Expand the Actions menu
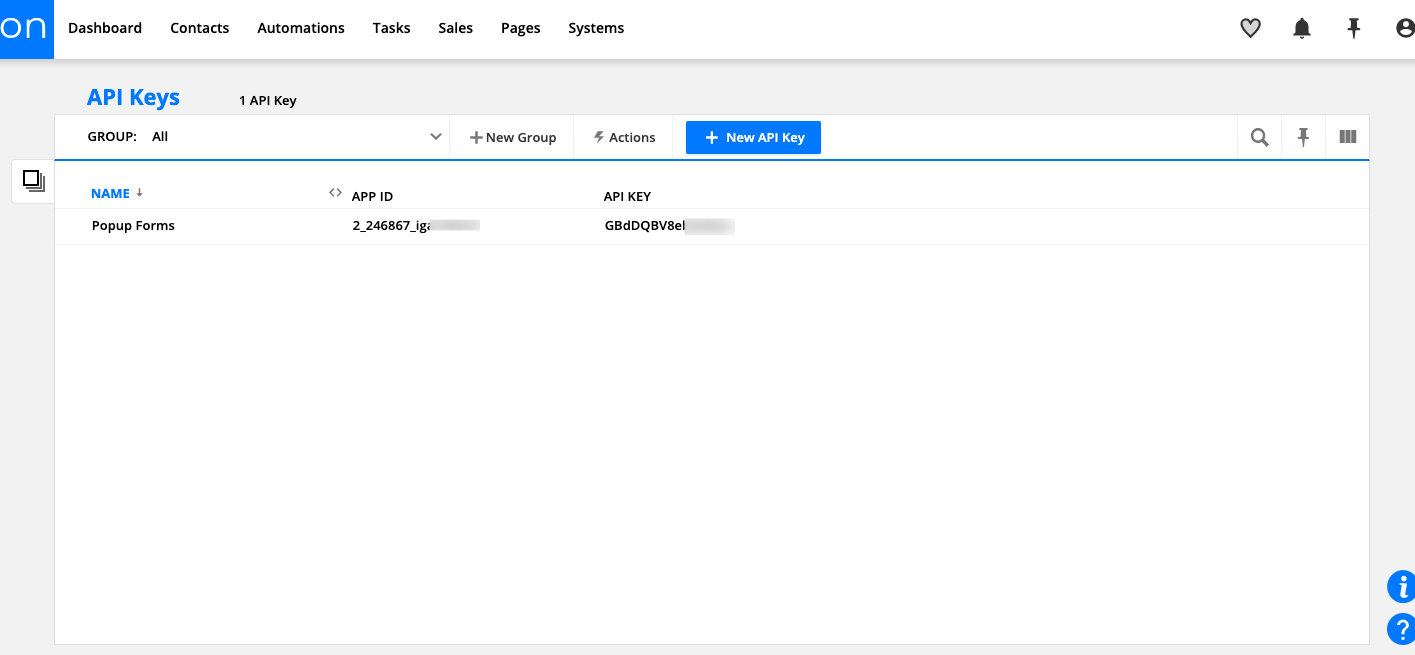 (623, 137)
